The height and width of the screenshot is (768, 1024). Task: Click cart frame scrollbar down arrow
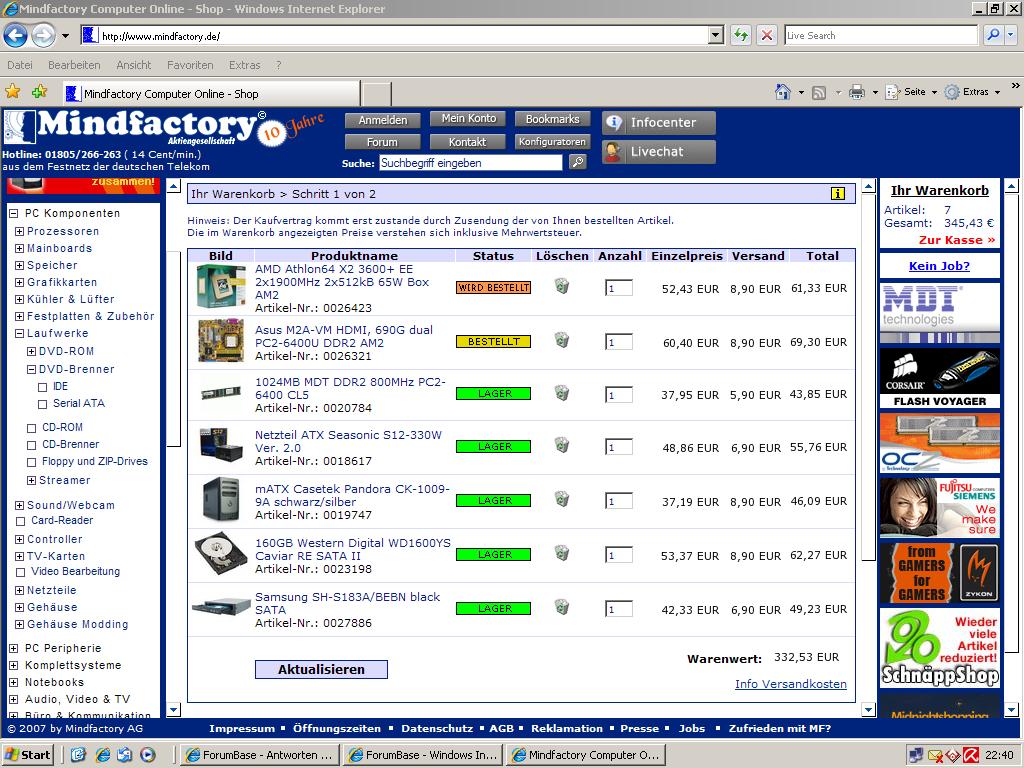[868, 710]
